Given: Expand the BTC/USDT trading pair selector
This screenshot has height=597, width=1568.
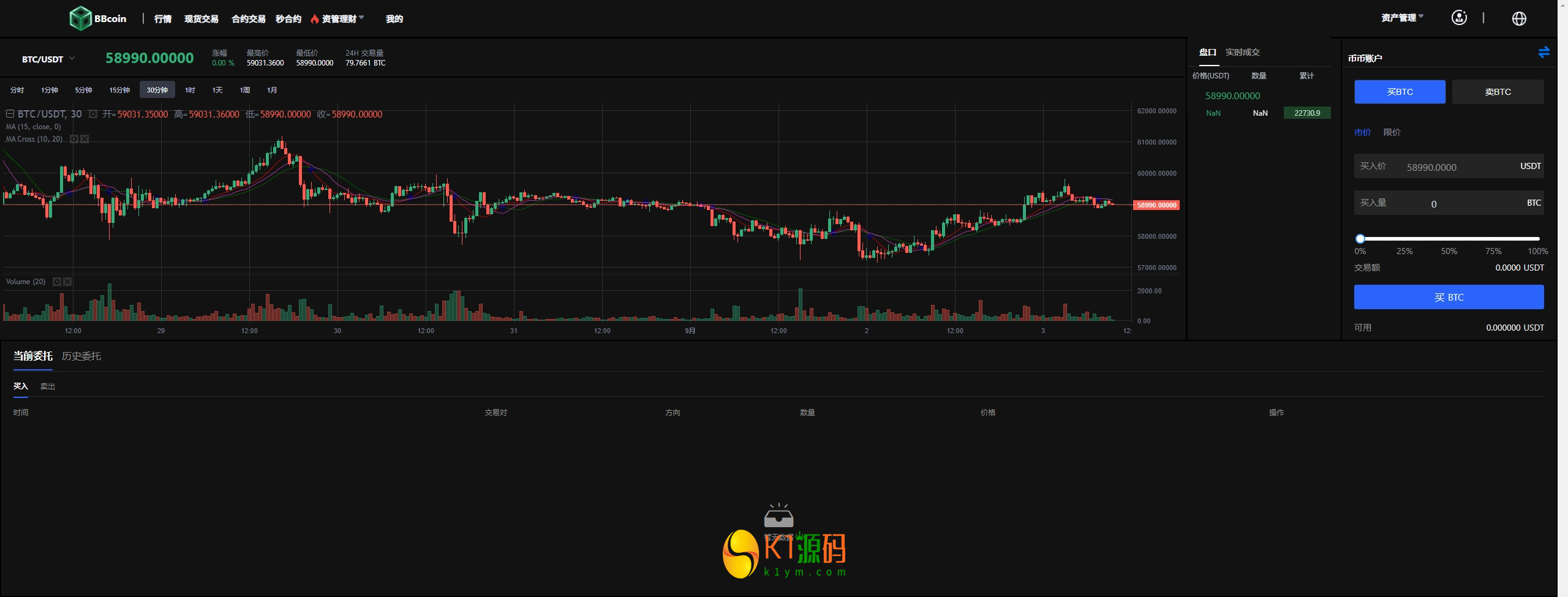Looking at the screenshot, I should point(48,59).
